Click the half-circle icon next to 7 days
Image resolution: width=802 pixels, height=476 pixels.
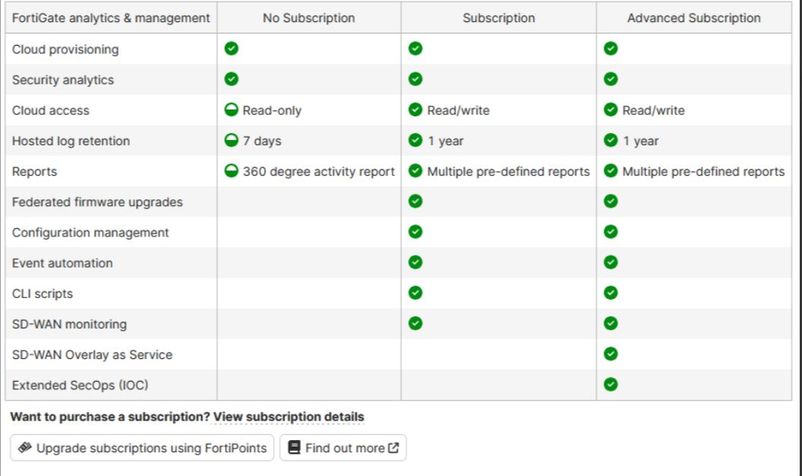pyautogui.click(x=231, y=141)
